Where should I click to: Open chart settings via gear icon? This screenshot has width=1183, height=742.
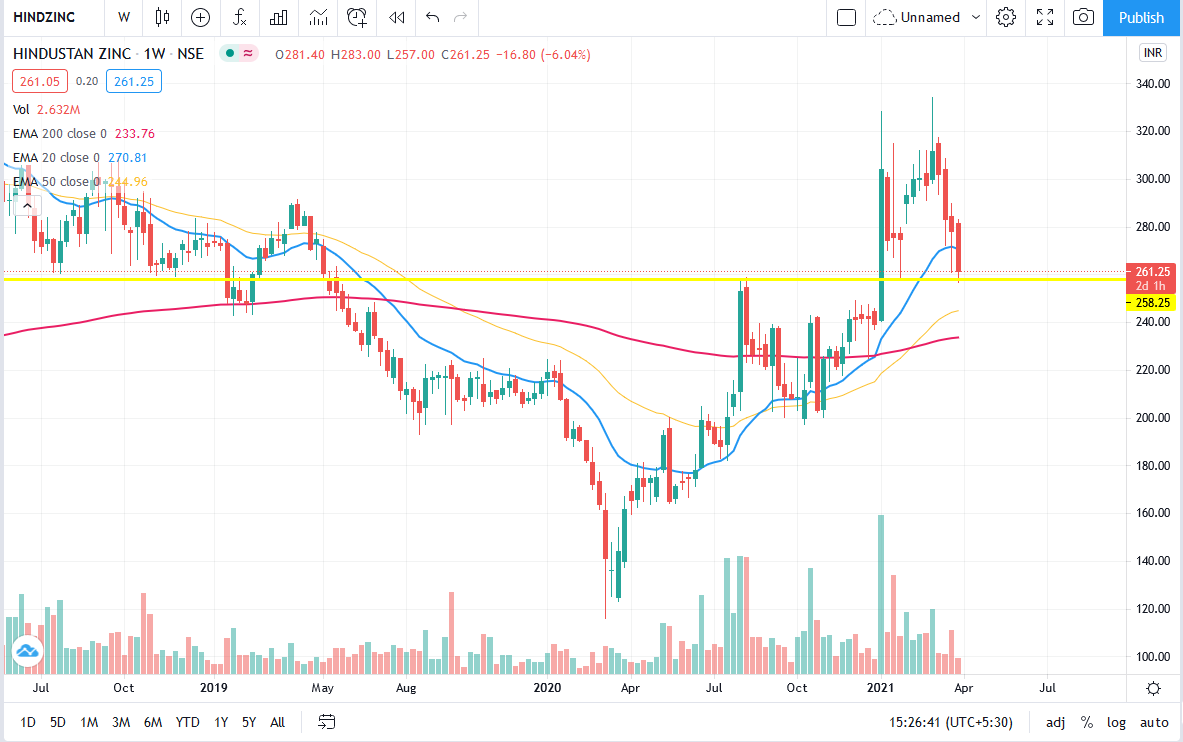coord(1006,18)
